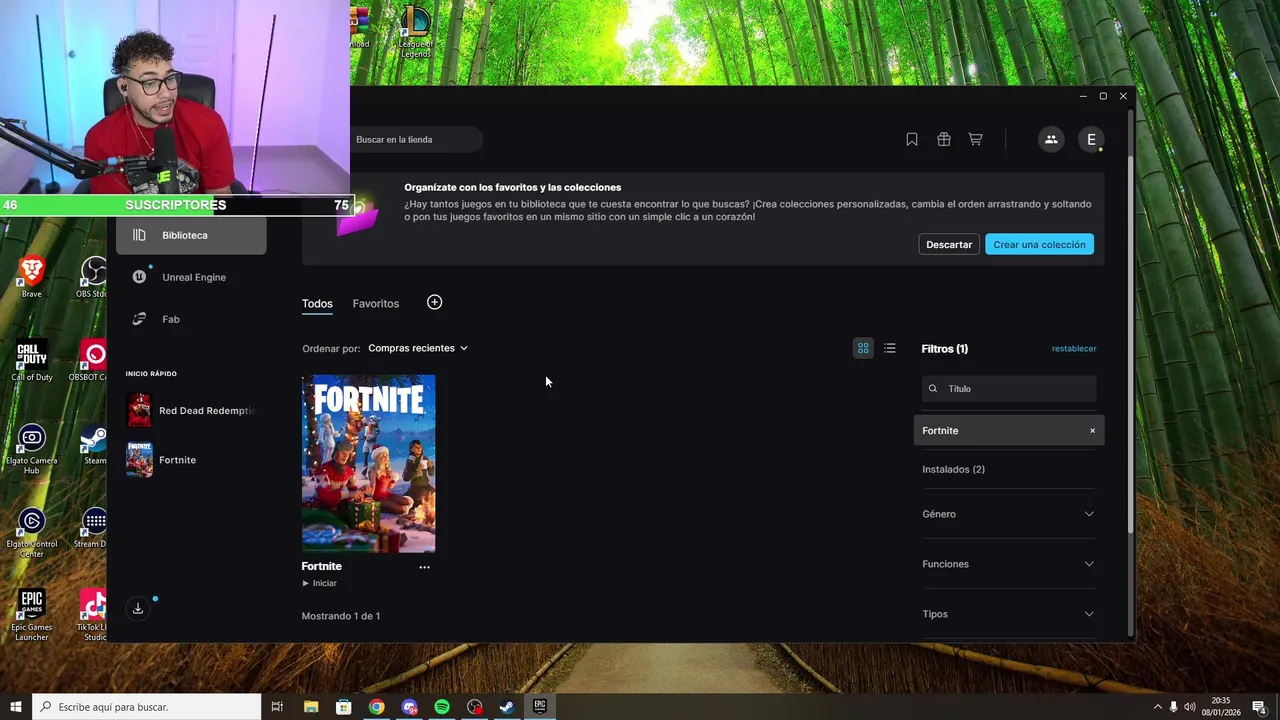Open Call of Duty desktop shortcut
1280x720 pixels.
(32, 361)
